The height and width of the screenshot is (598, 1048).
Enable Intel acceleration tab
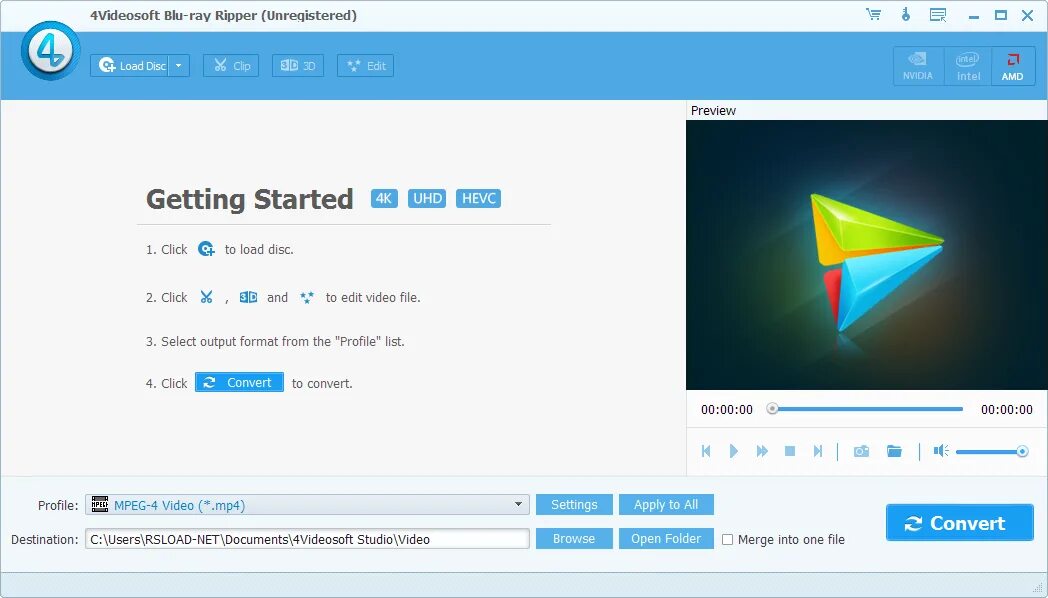[966, 66]
